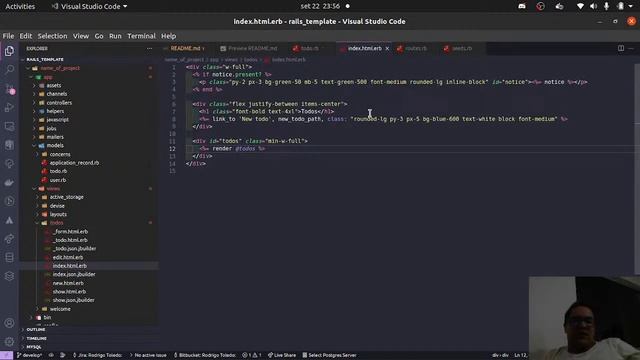This screenshot has width=640, height=360.
Task: Click the todo.rb model file icon
Action: (x=44, y=171)
